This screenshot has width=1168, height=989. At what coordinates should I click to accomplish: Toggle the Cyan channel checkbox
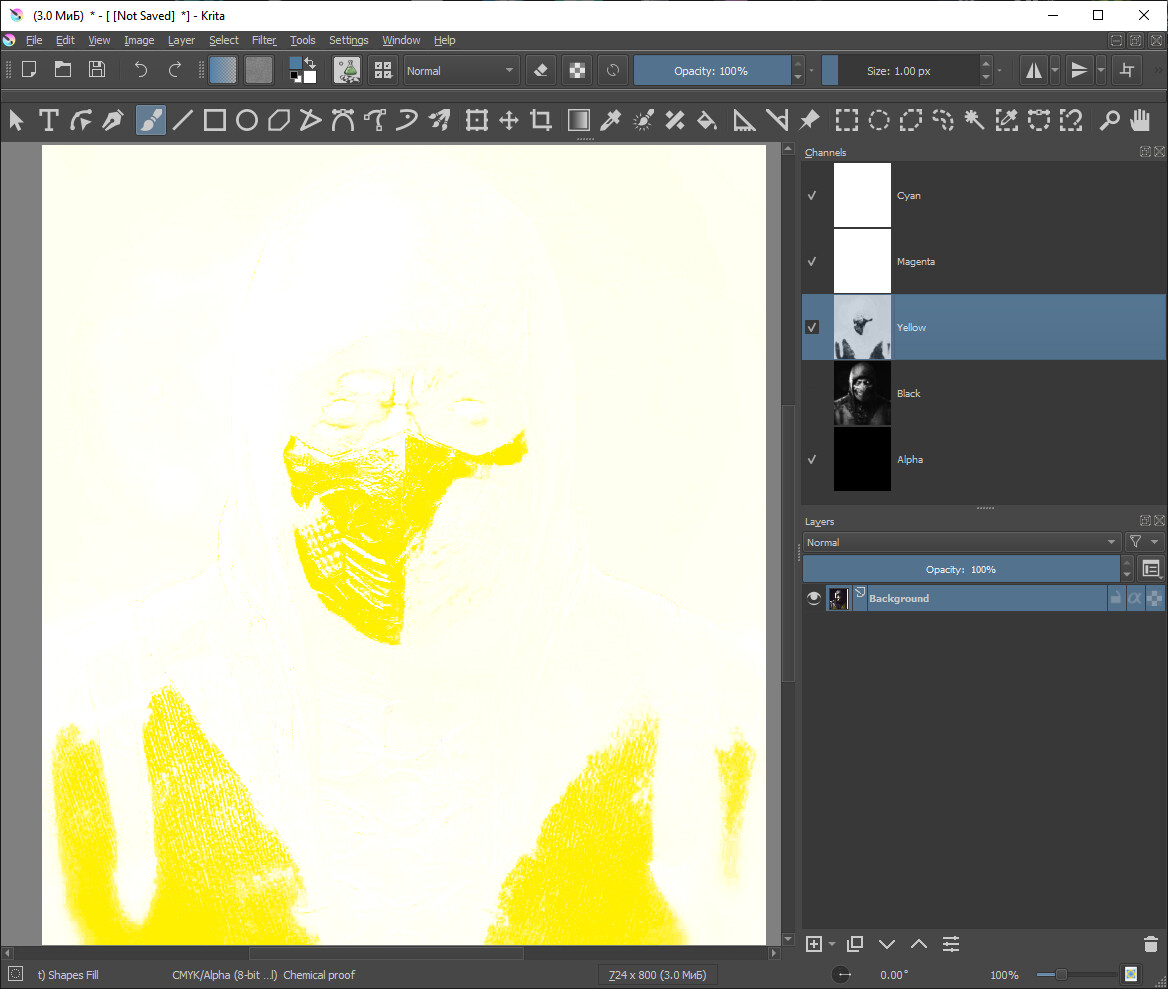(x=812, y=196)
